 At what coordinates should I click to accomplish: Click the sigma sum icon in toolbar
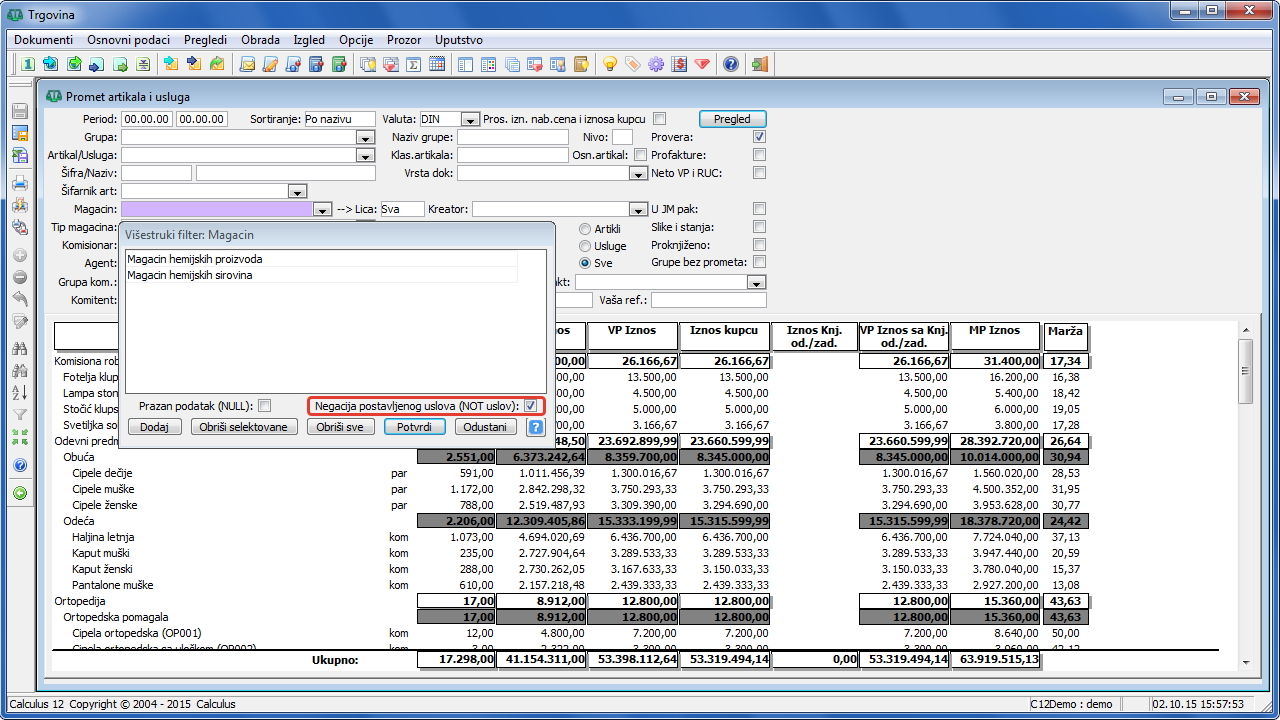tap(414, 65)
